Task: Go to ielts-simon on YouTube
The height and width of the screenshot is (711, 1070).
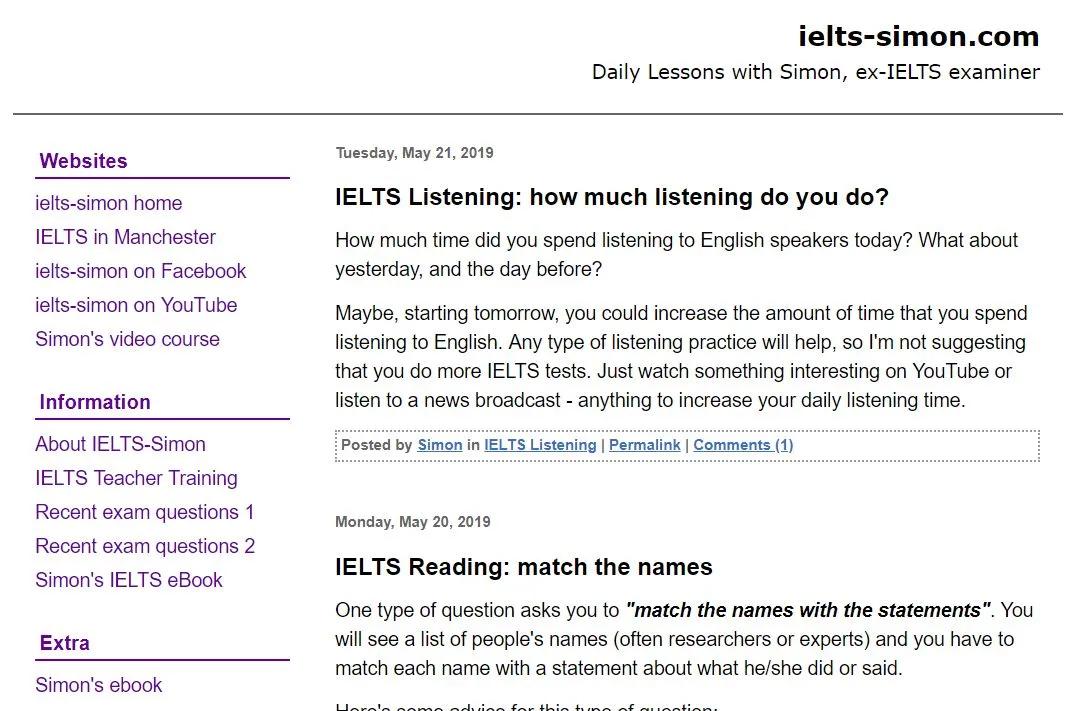Action: pyautogui.click(x=136, y=305)
